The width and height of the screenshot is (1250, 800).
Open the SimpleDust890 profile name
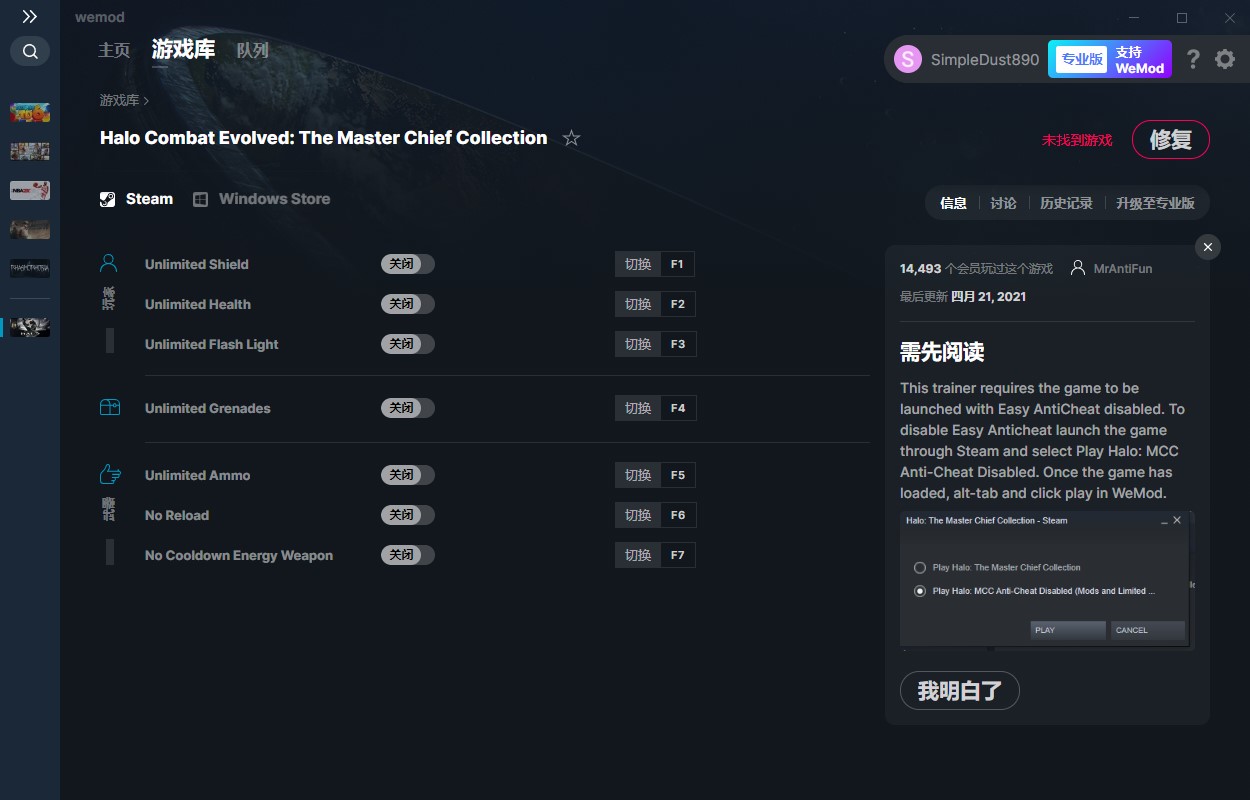pos(985,59)
